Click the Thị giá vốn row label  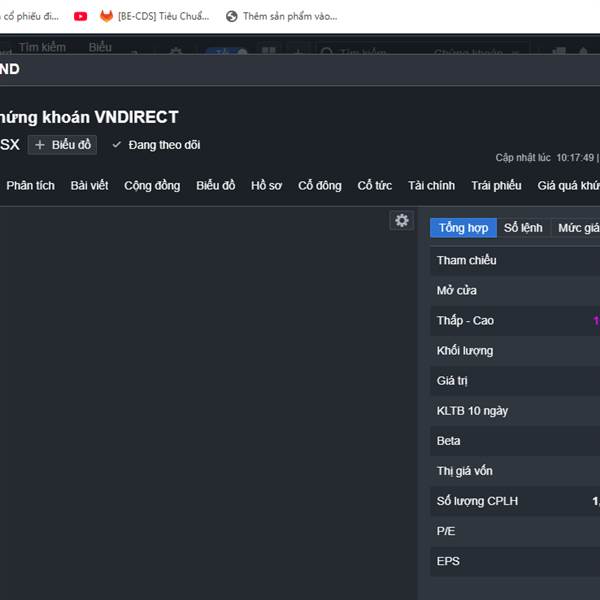[465, 471]
